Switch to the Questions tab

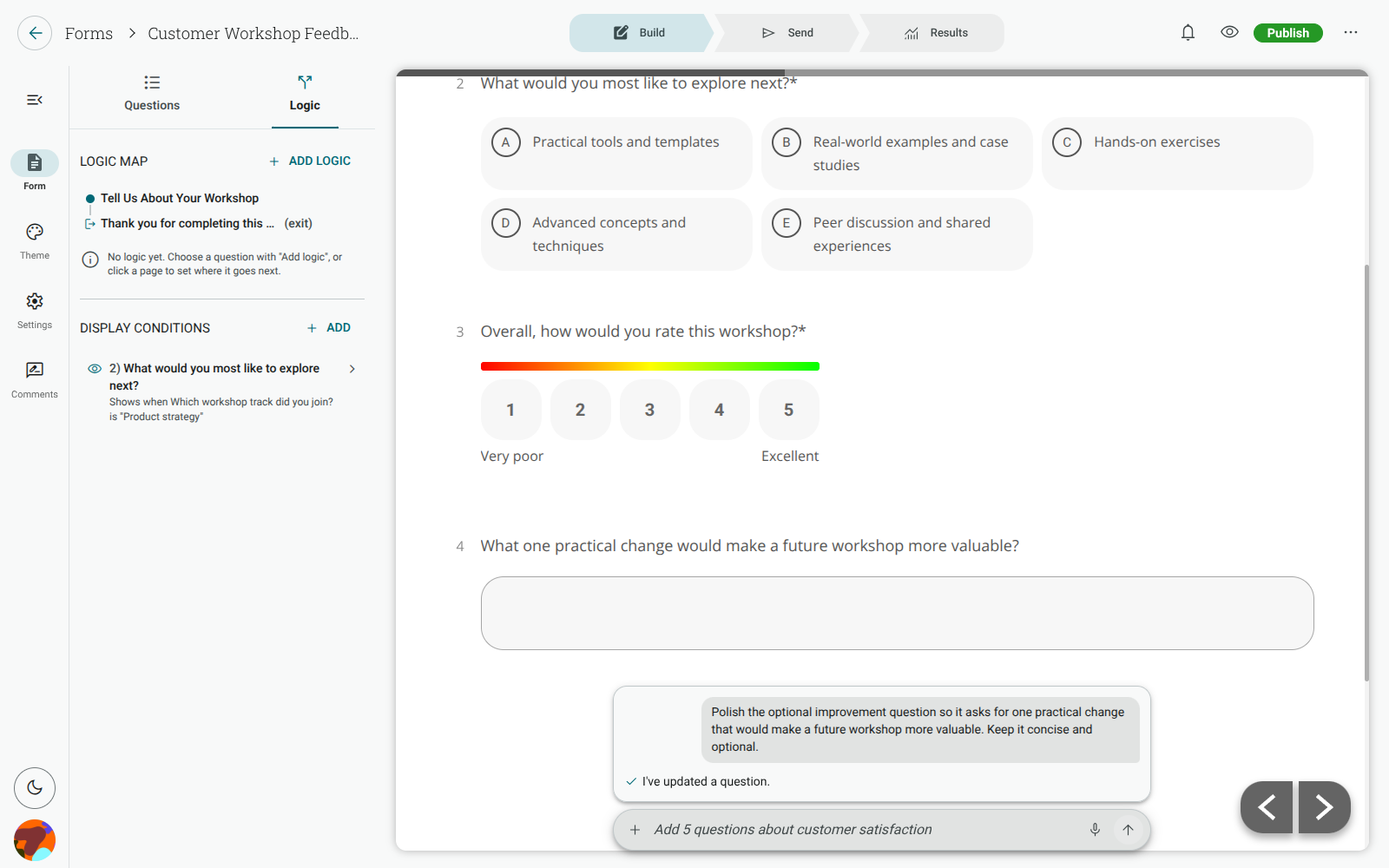pyautogui.click(x=152, y=94)
